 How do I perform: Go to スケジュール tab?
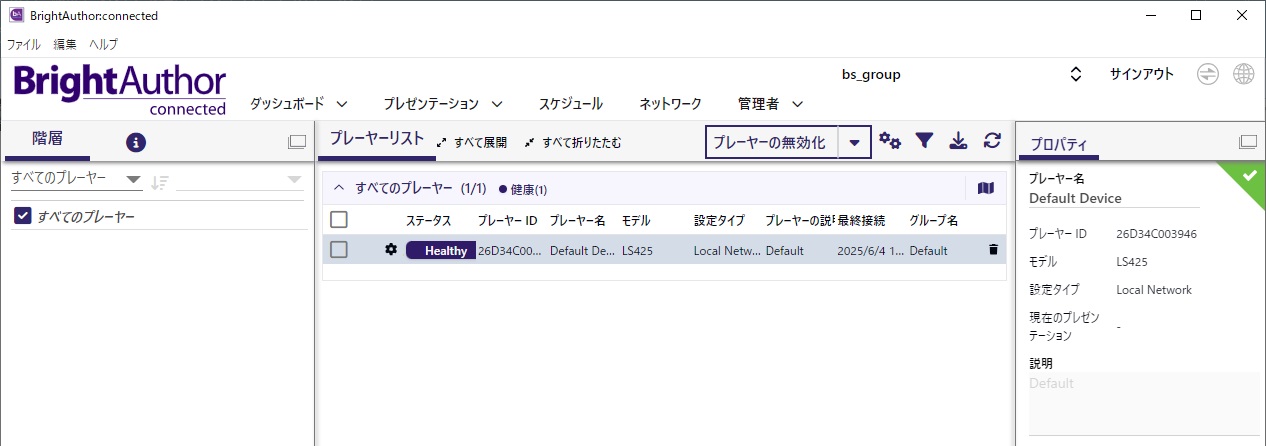570,103
